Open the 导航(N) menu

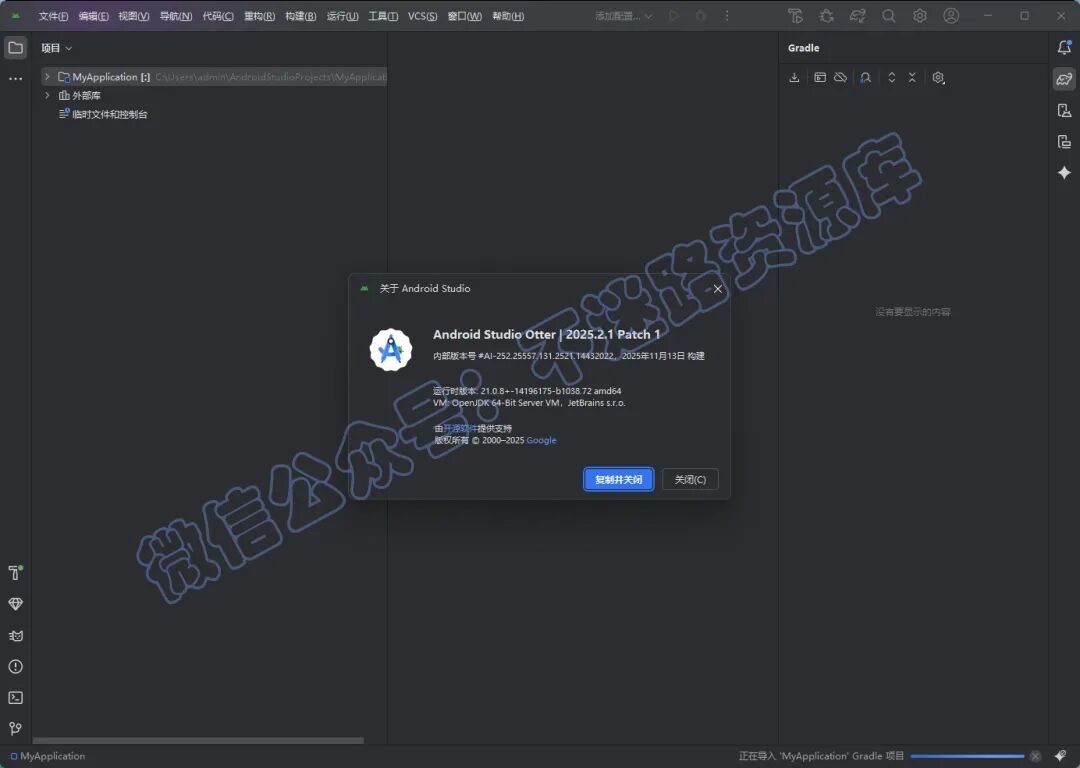(x=176, y=16)
